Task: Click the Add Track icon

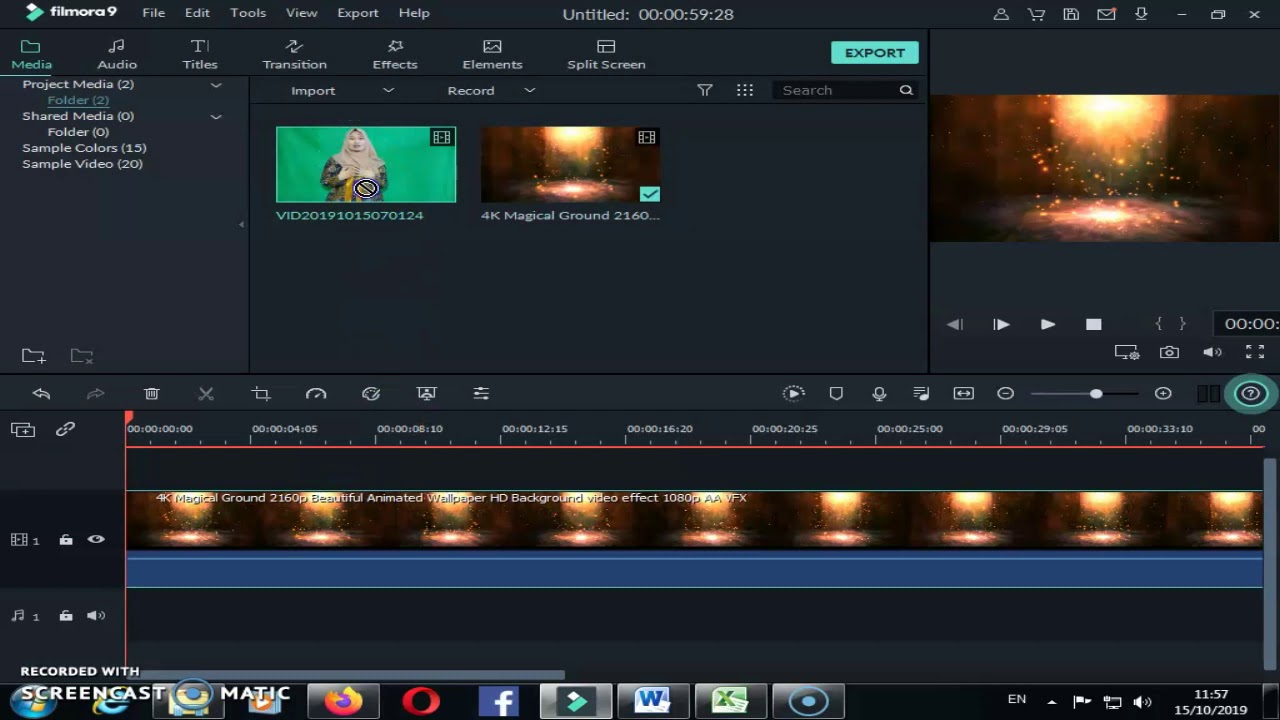Action: tap(22, 429)
